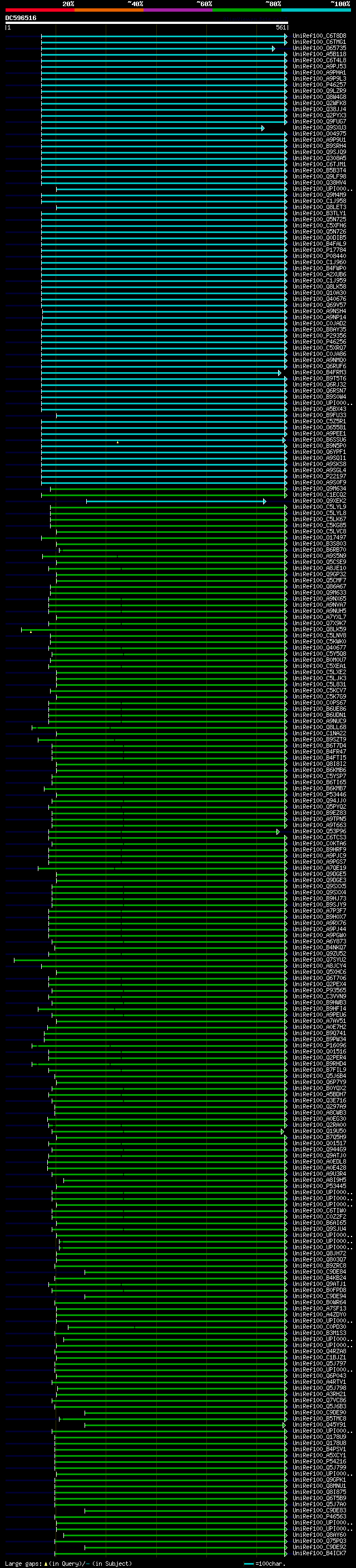Screen dimensions: 356x1568
Task: Select the UniRef100_Q9LZR9 label
Action: 319,91
